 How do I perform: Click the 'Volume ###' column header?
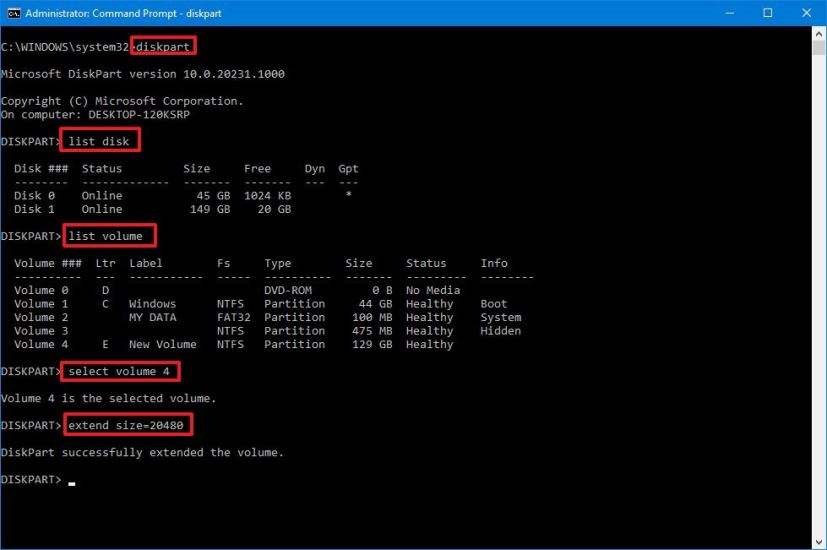(48, 263)
